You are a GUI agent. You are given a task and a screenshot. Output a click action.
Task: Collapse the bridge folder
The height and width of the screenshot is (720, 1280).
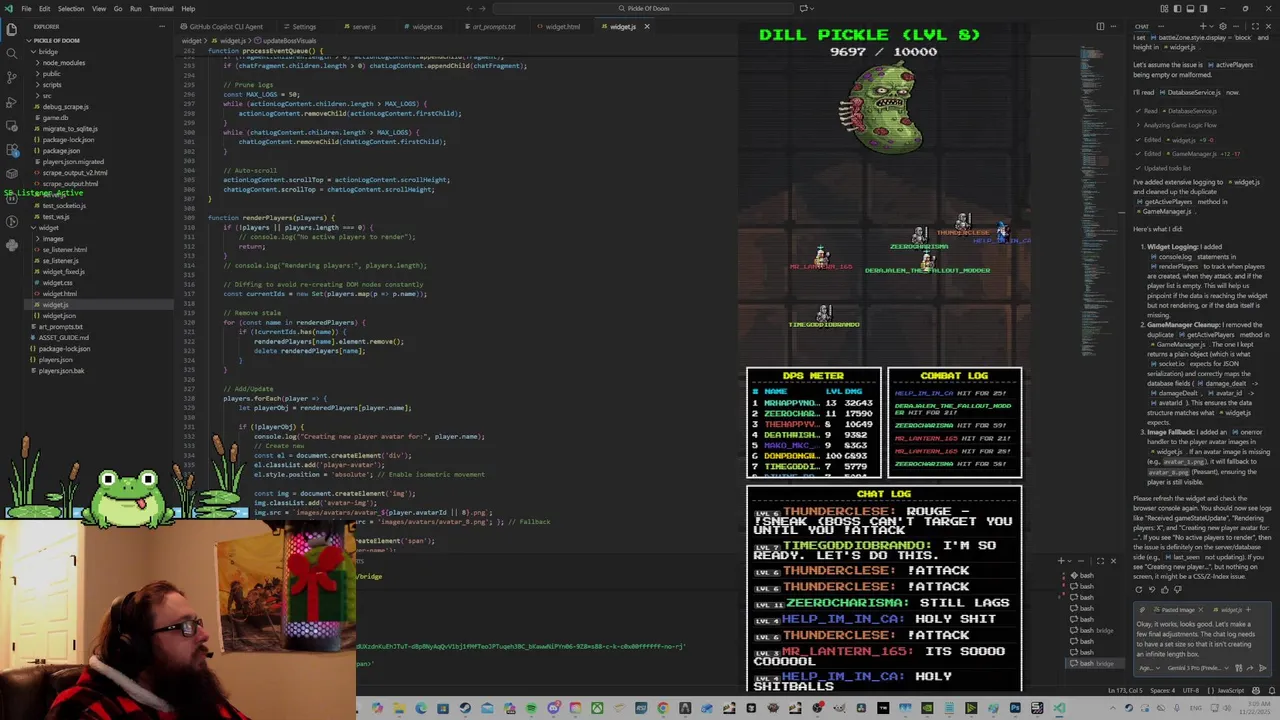(x=48, y=51)
